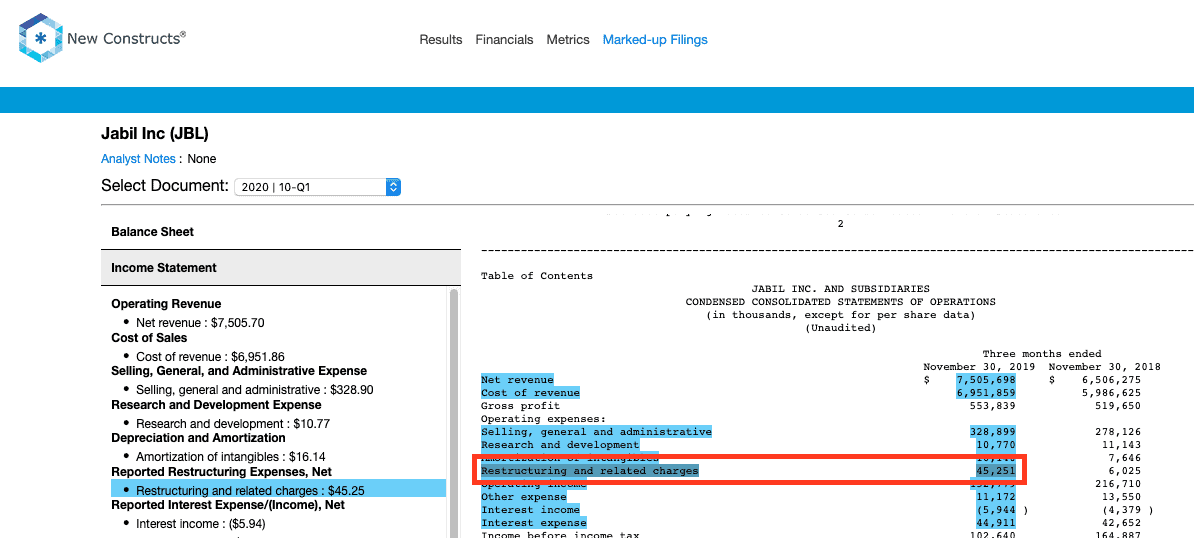The width and height of the screenshot is (1194, 538).
Task: Click highlighted Restructuring and related charges line
Action: click(589, 471)
